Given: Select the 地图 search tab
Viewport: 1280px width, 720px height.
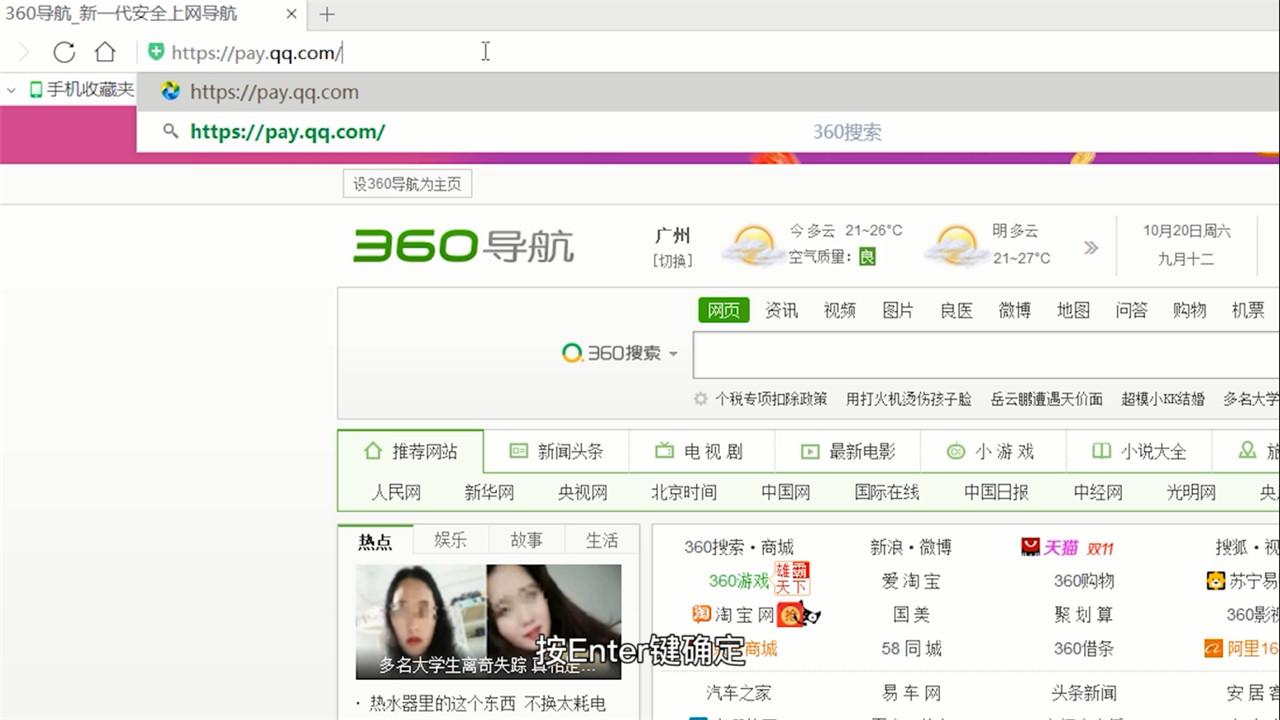Looking at the screenshot, I should [1073, 311].
